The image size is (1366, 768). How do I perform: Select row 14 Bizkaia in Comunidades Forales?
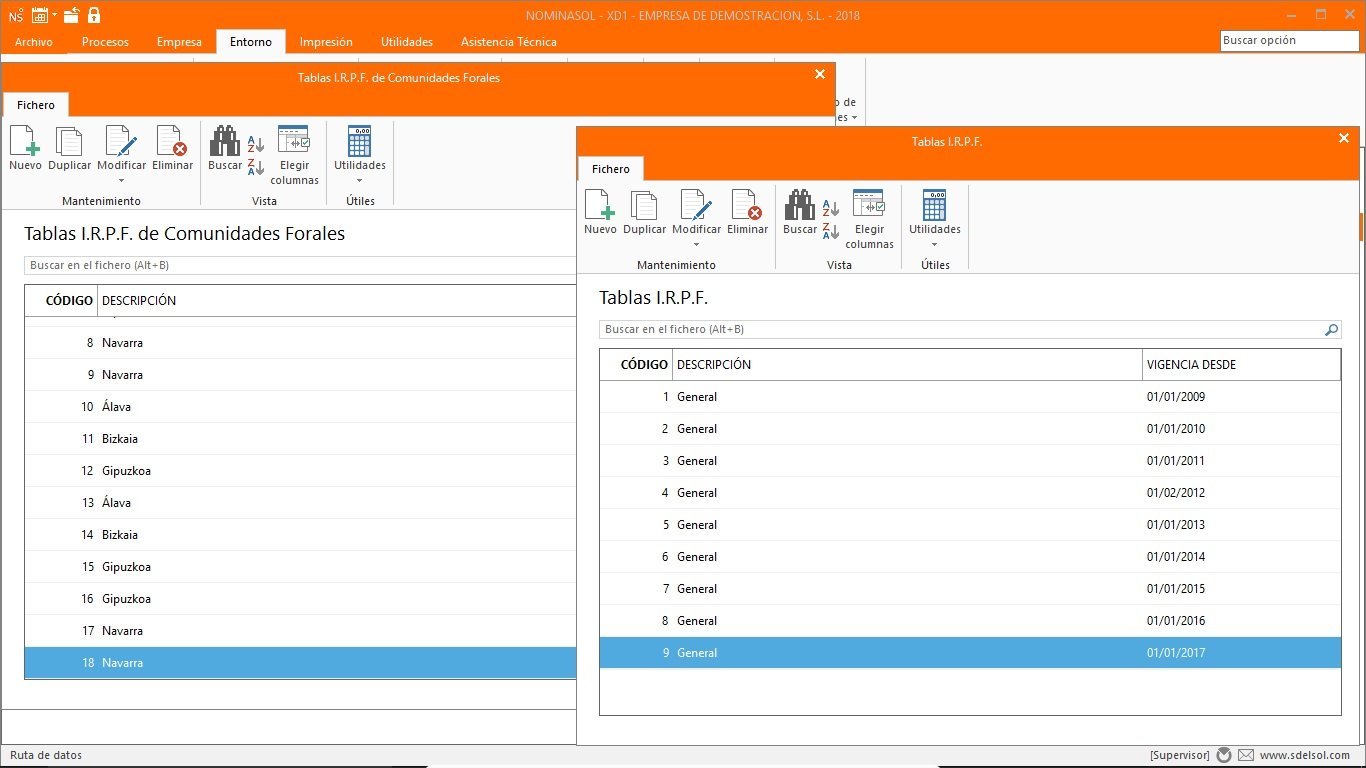click(x=301, y=535)
